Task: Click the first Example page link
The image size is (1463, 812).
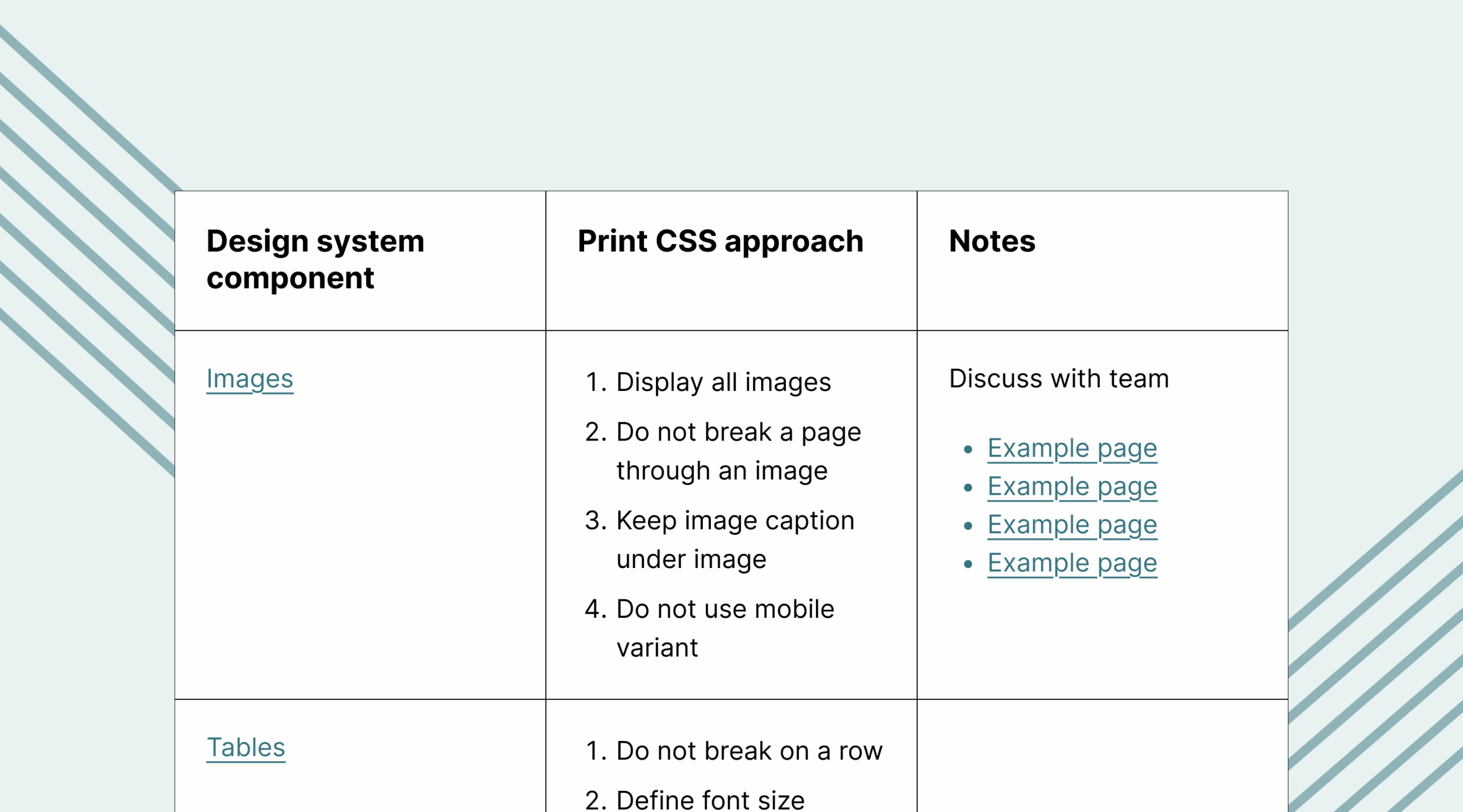Action: (x=1072, y=449)
